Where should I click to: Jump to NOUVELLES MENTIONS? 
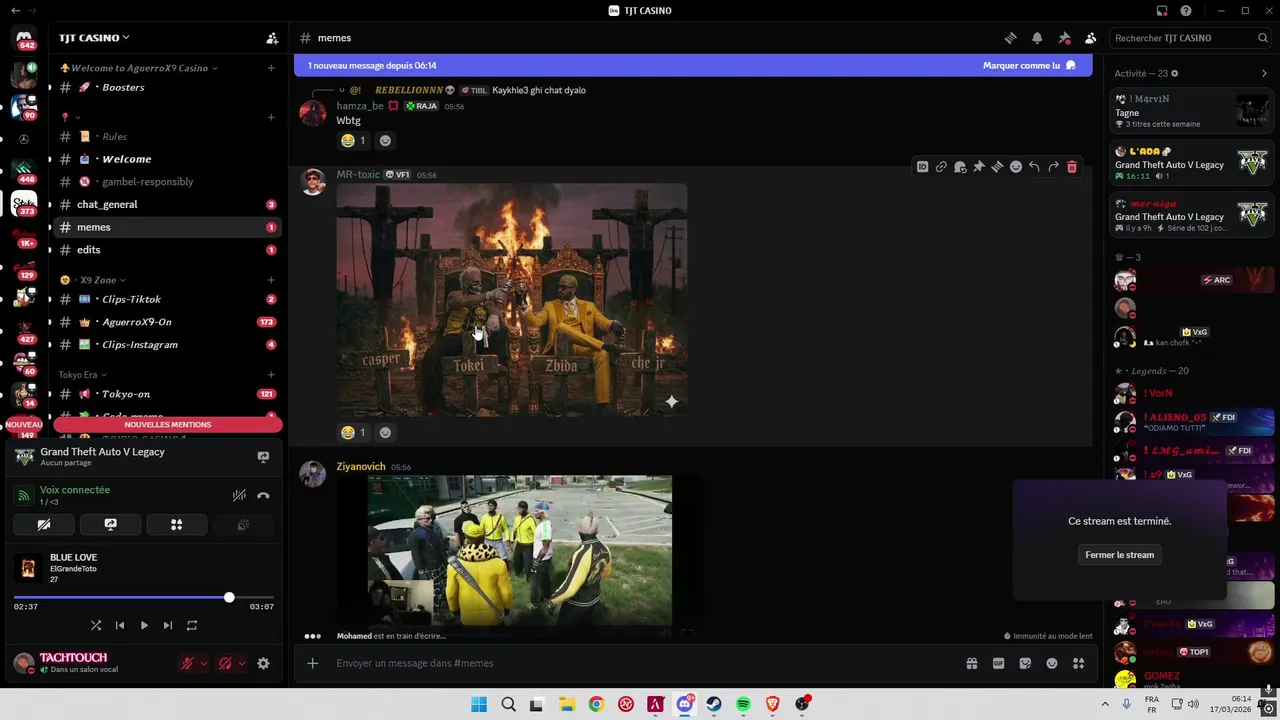click(168, 425)
